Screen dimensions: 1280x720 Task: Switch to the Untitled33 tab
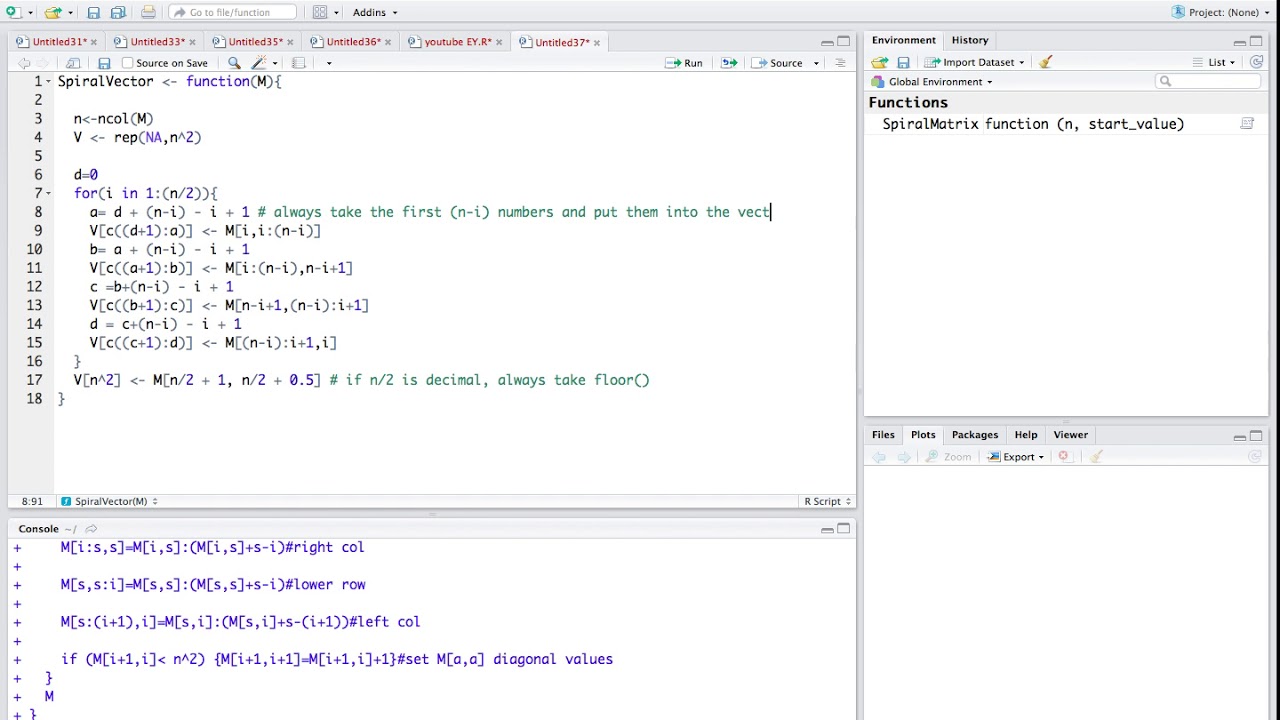pyautogui.click(x=157, y=42)
